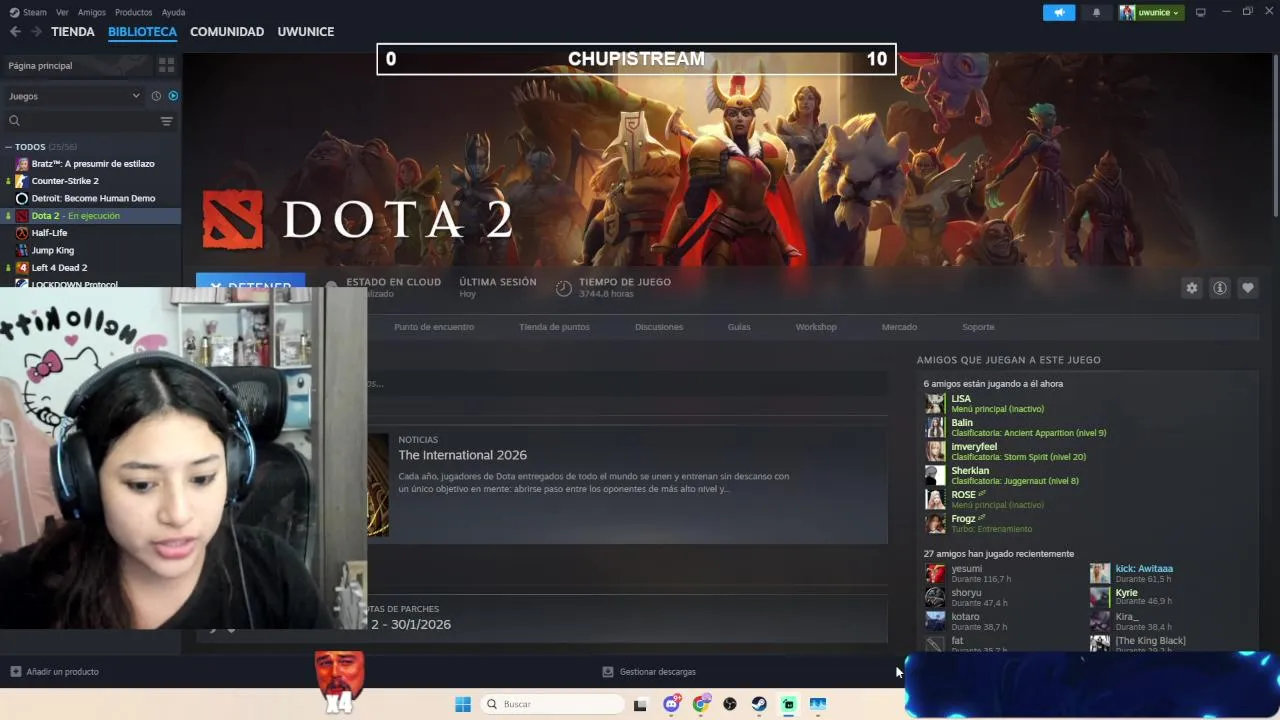The image size is (1280, 720).
Task: Open the Juegos library filter dropdown
Action: click(74, 96)
